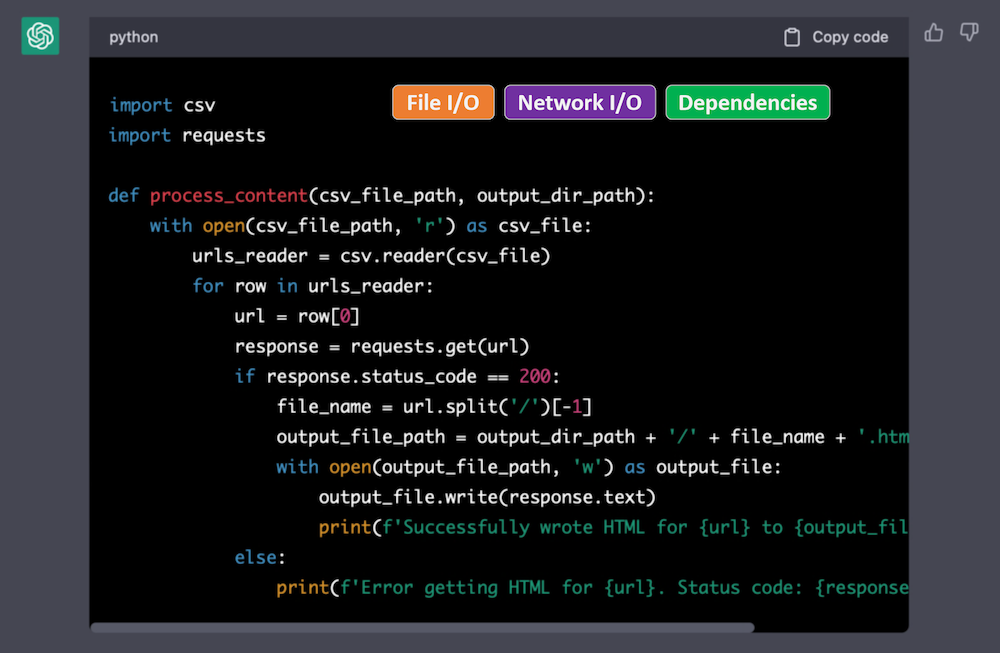Give thumbs down feedback on the response
This screenshot has width=1000, height=653.
pos(968,33)
